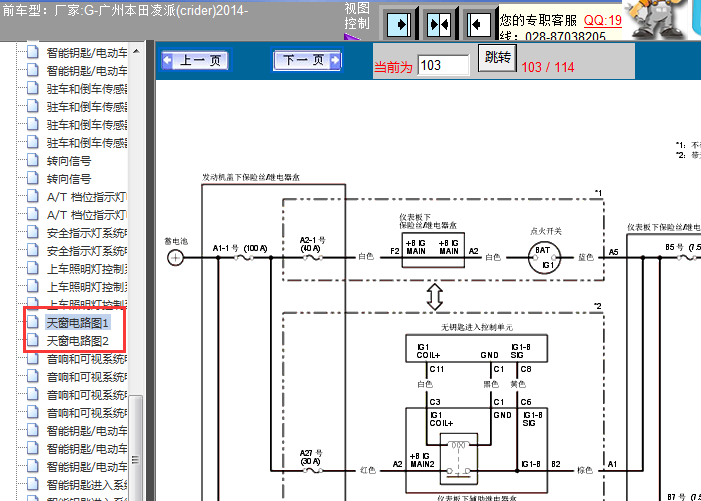Image resolution: width=701 pixels, height=501 pixels.
Task: Click the tree panel scrollbar thumb
Action: (136, 448)
